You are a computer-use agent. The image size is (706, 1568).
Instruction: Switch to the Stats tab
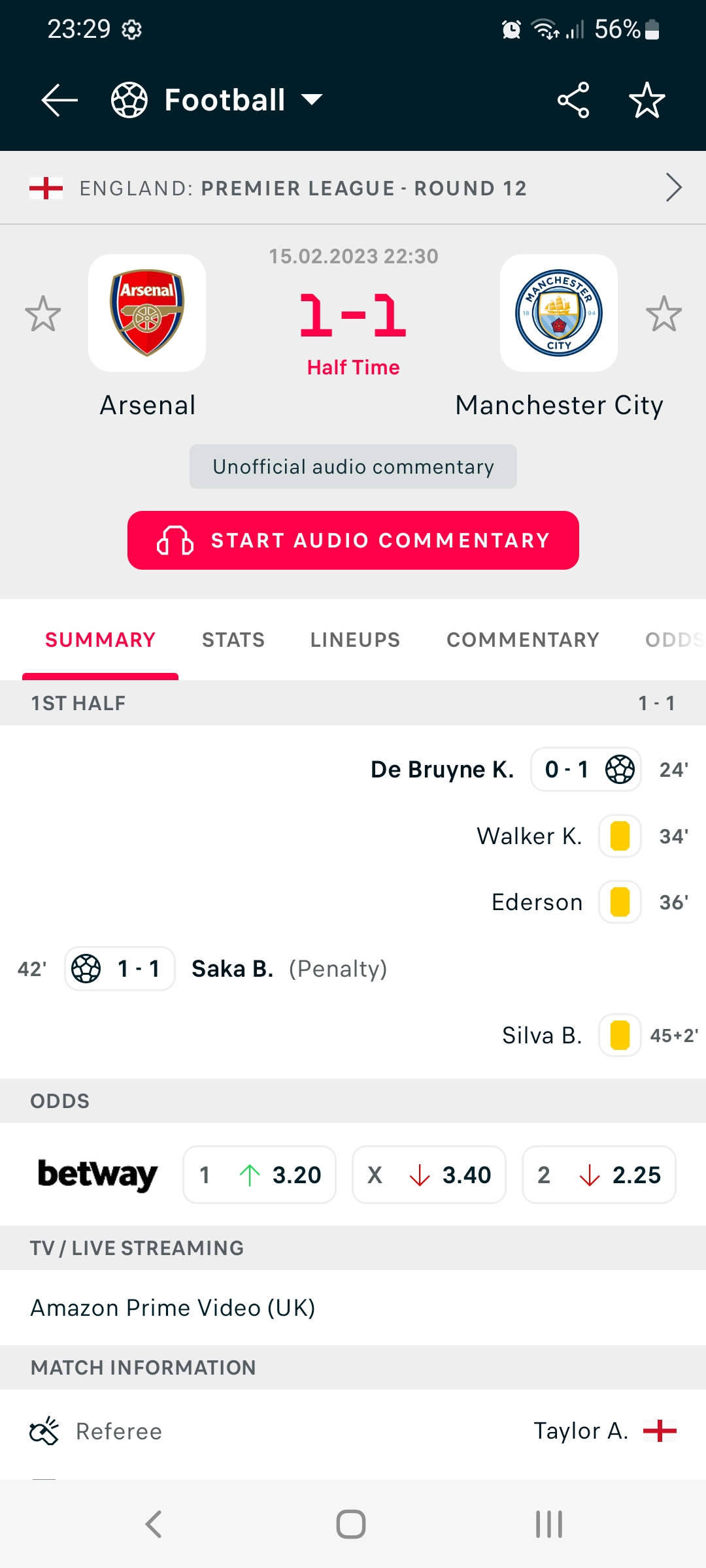coord(233,640)
